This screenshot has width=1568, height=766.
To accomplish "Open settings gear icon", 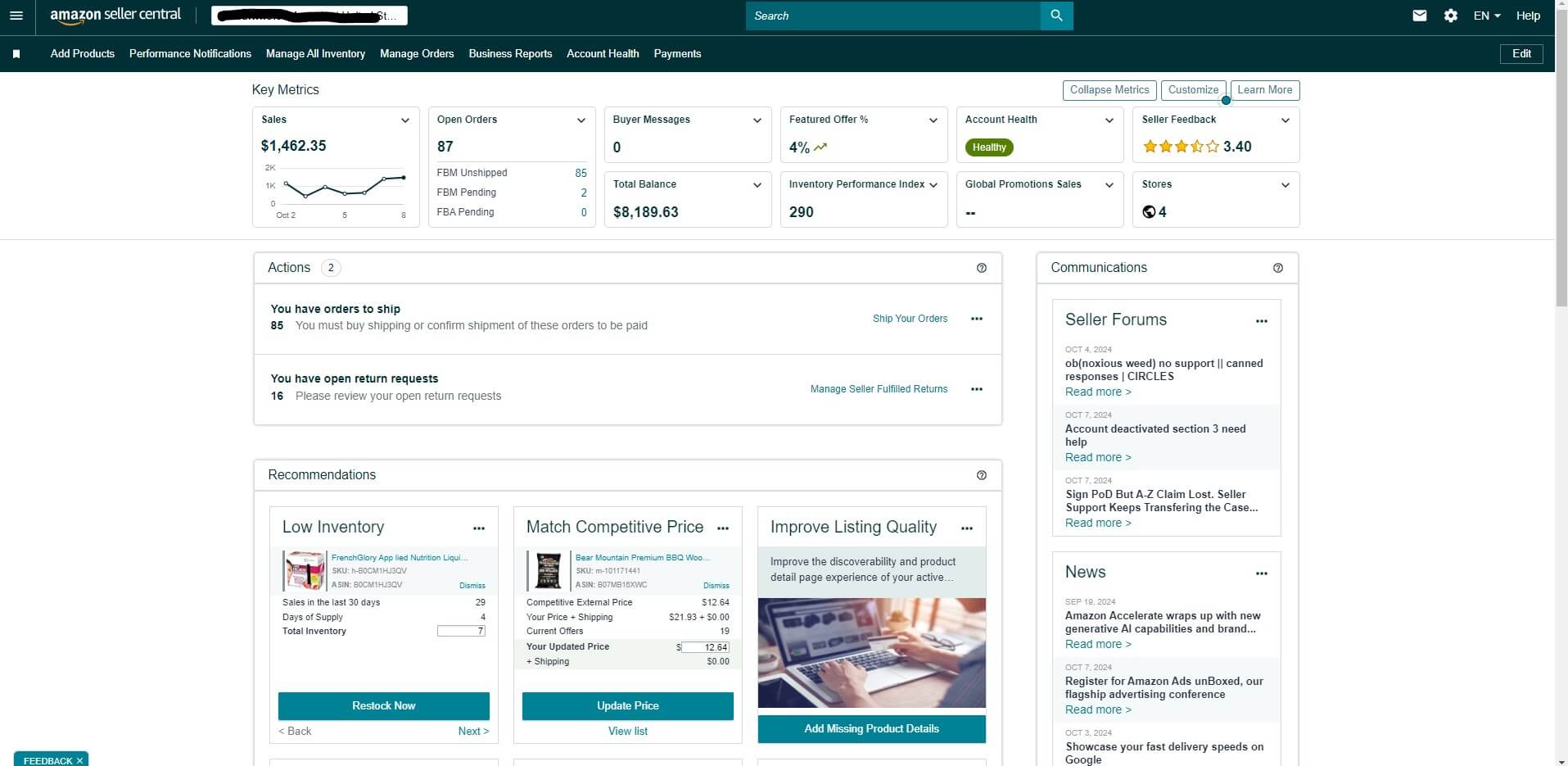I will click(1450, 16).
